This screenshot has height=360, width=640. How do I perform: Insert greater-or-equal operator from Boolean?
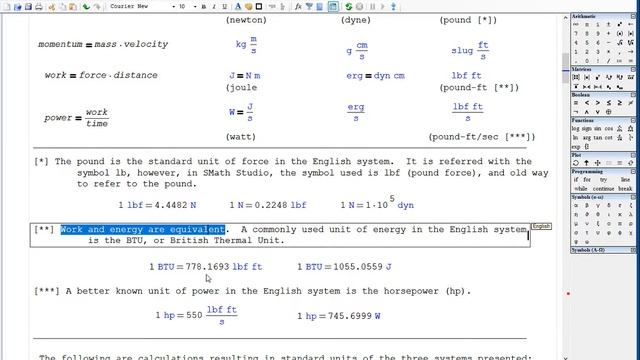point(620,103)
